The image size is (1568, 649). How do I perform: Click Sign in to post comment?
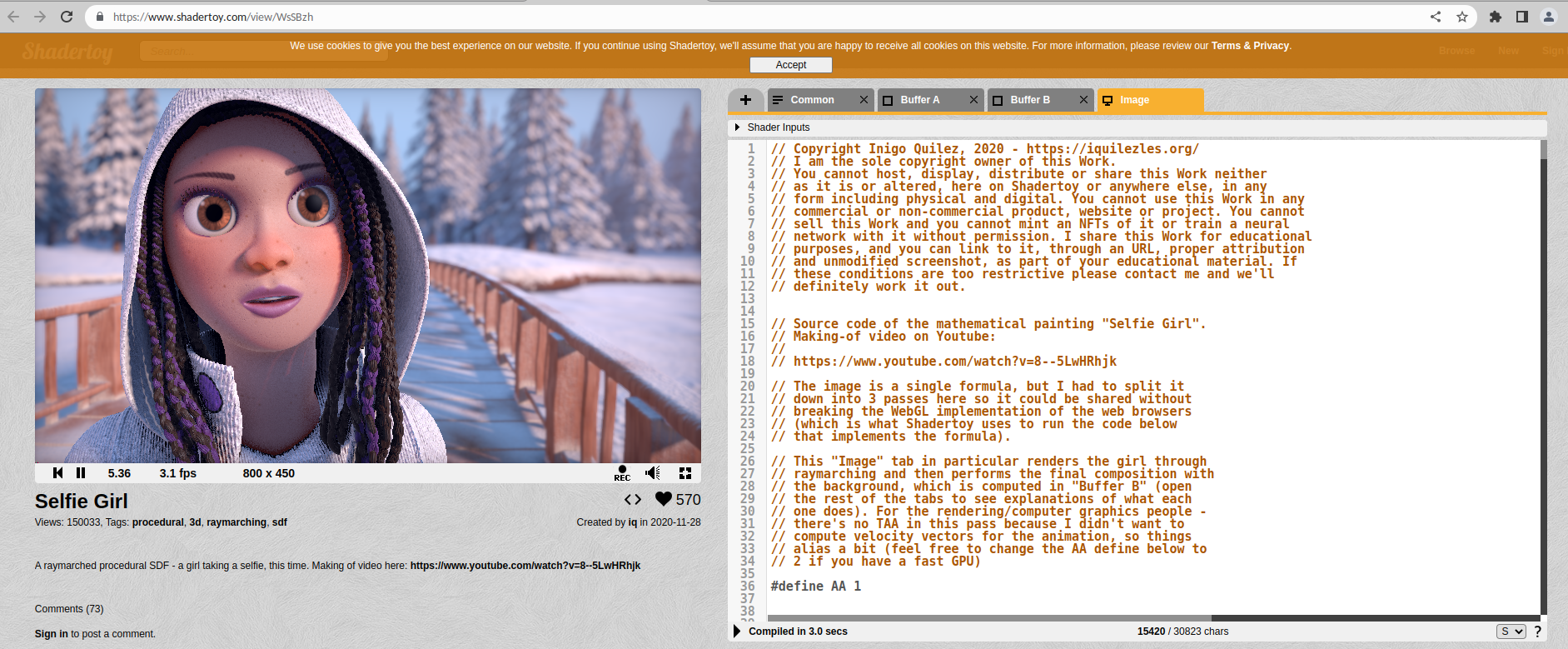[52, 634]
